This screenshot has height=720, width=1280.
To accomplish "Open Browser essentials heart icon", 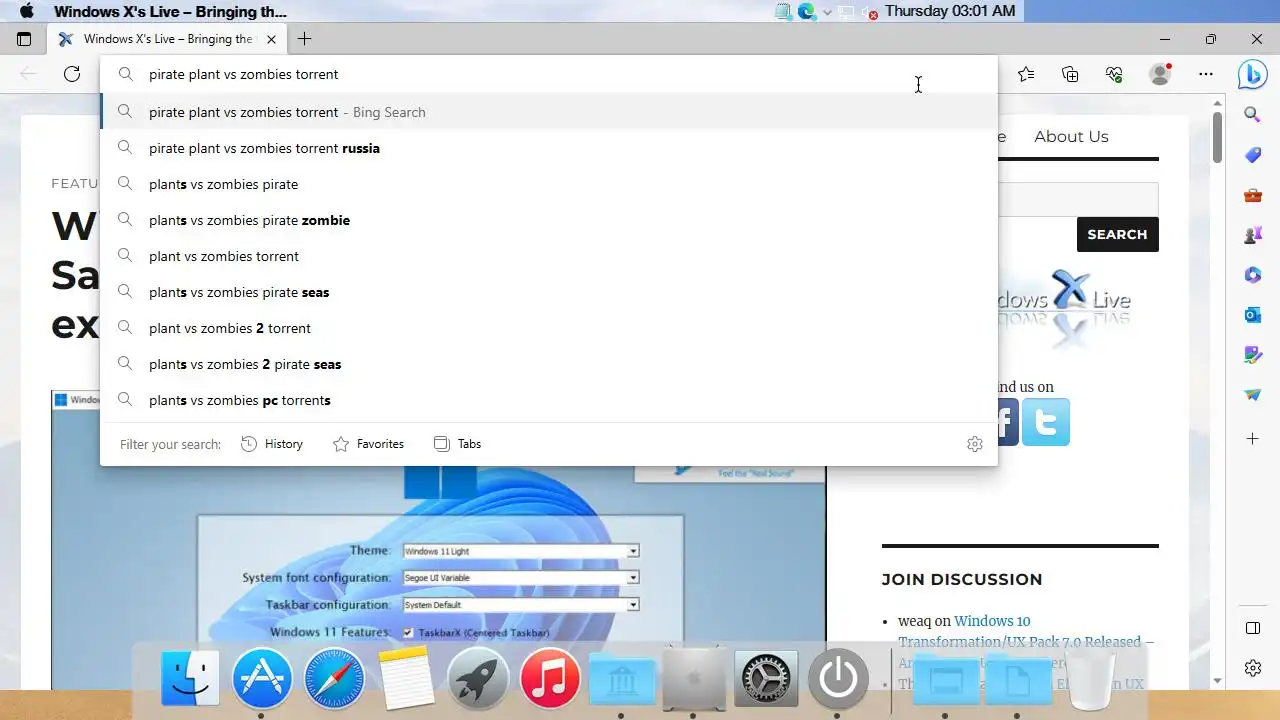I will coord(1114,74).
